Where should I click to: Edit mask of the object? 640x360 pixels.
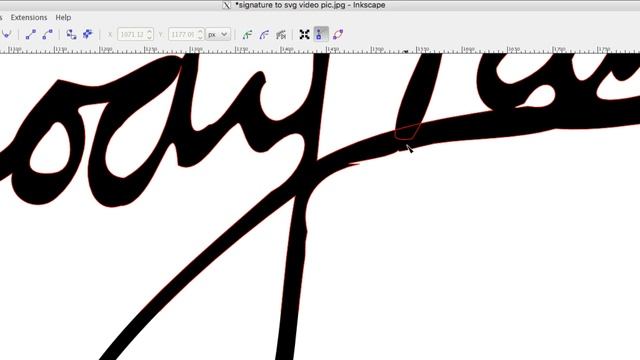coord(264,35)
